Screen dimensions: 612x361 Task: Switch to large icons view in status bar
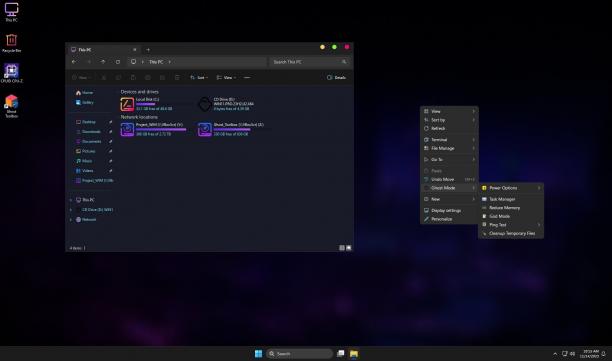click(349, 248)
